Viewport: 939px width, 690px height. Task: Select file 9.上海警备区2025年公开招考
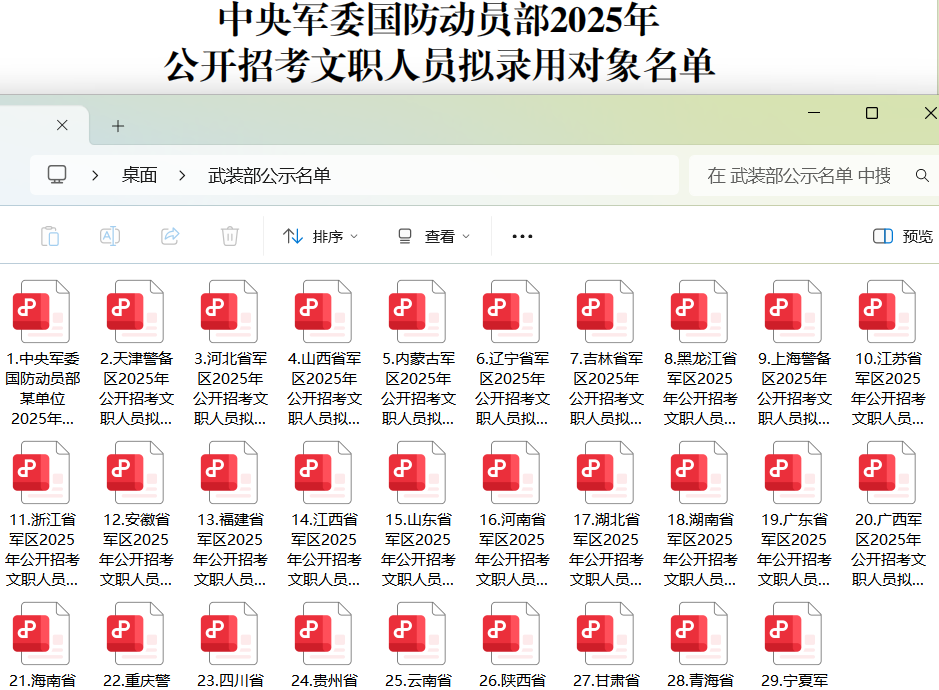point(794,352)
